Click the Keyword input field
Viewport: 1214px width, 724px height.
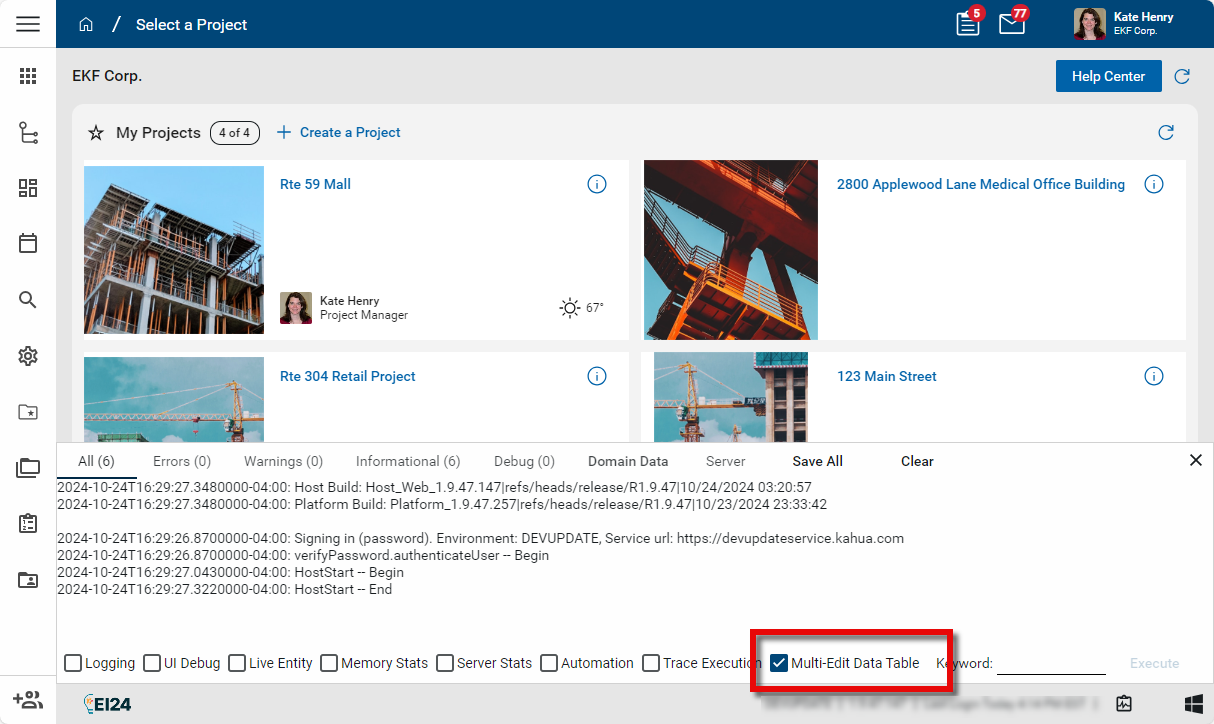point(1050,663)
